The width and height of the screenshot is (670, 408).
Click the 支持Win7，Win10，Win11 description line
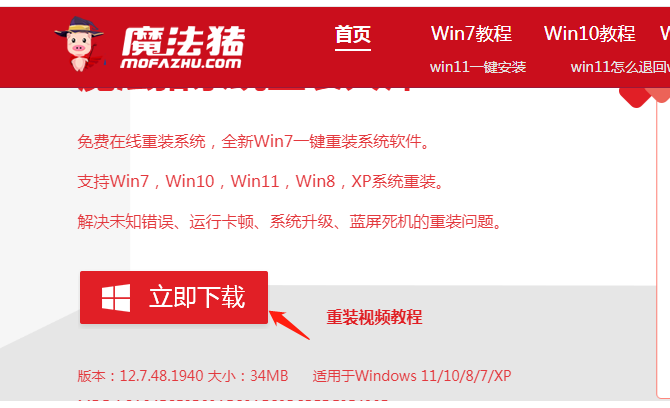coord(261,182)
